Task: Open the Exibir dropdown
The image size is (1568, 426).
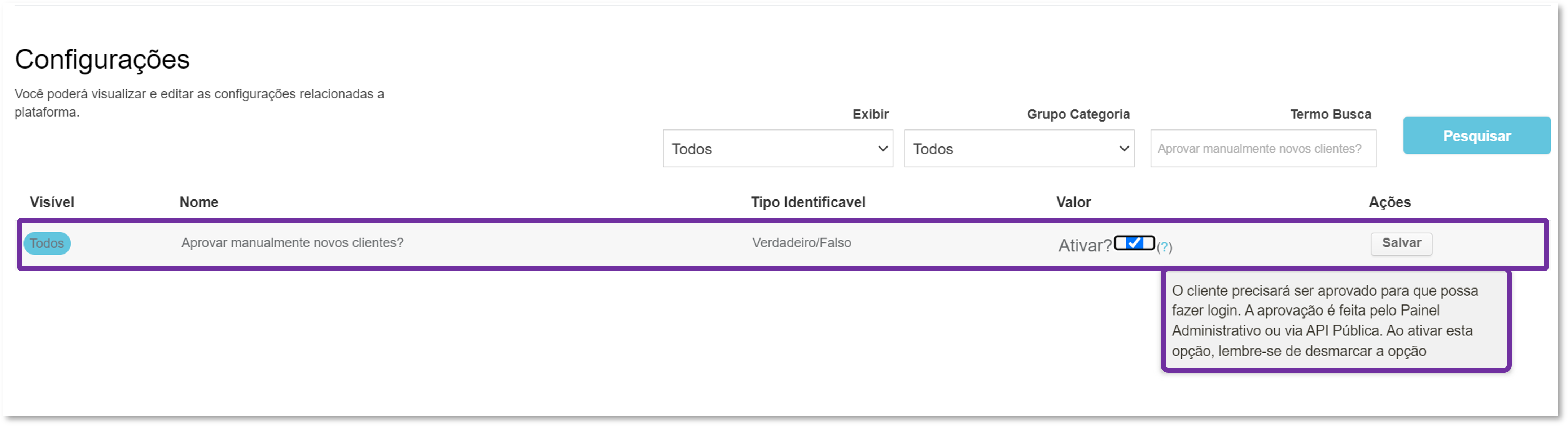Action: tap(777, 149)
